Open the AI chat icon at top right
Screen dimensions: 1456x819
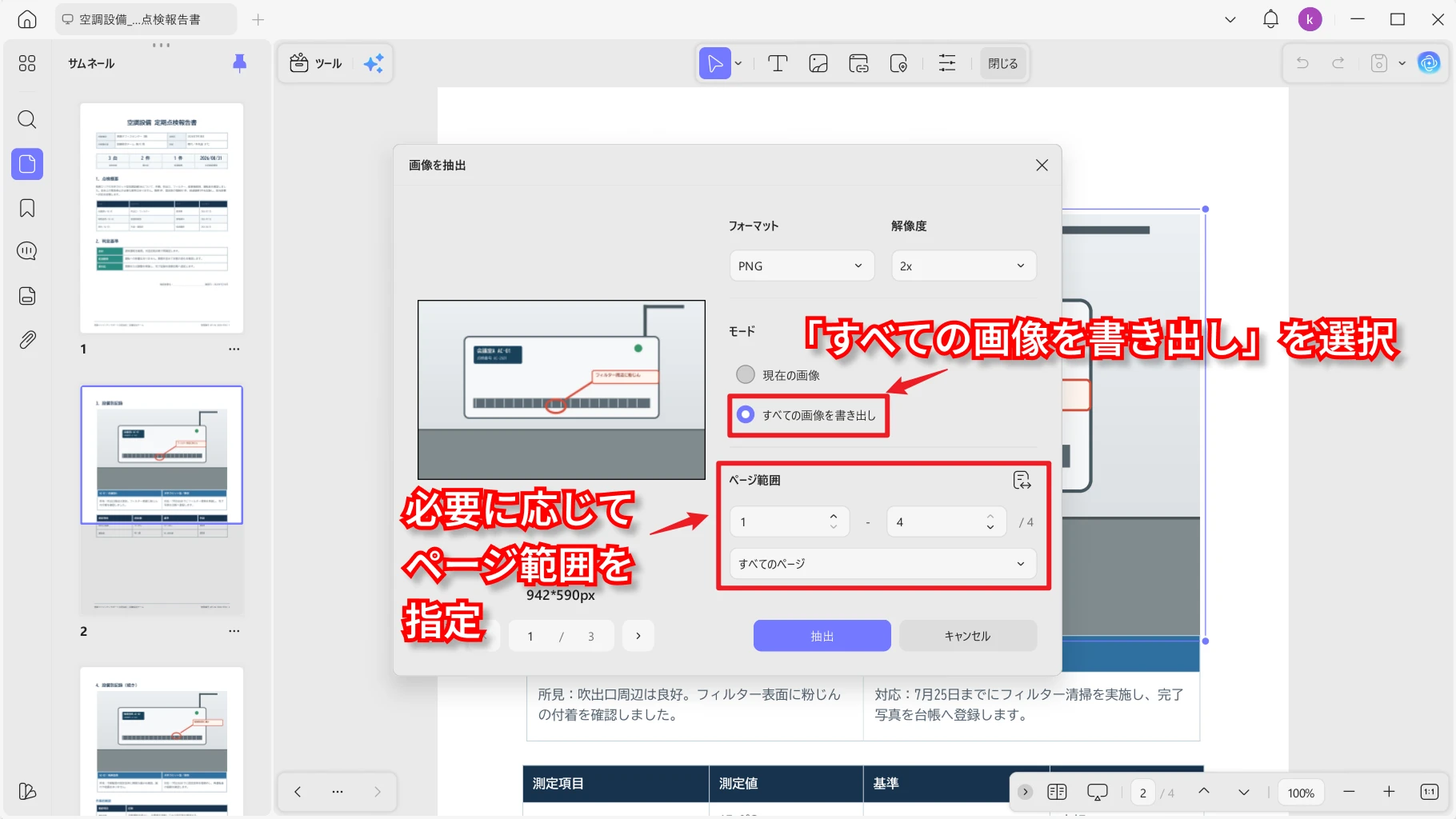tap(1429, 63)
